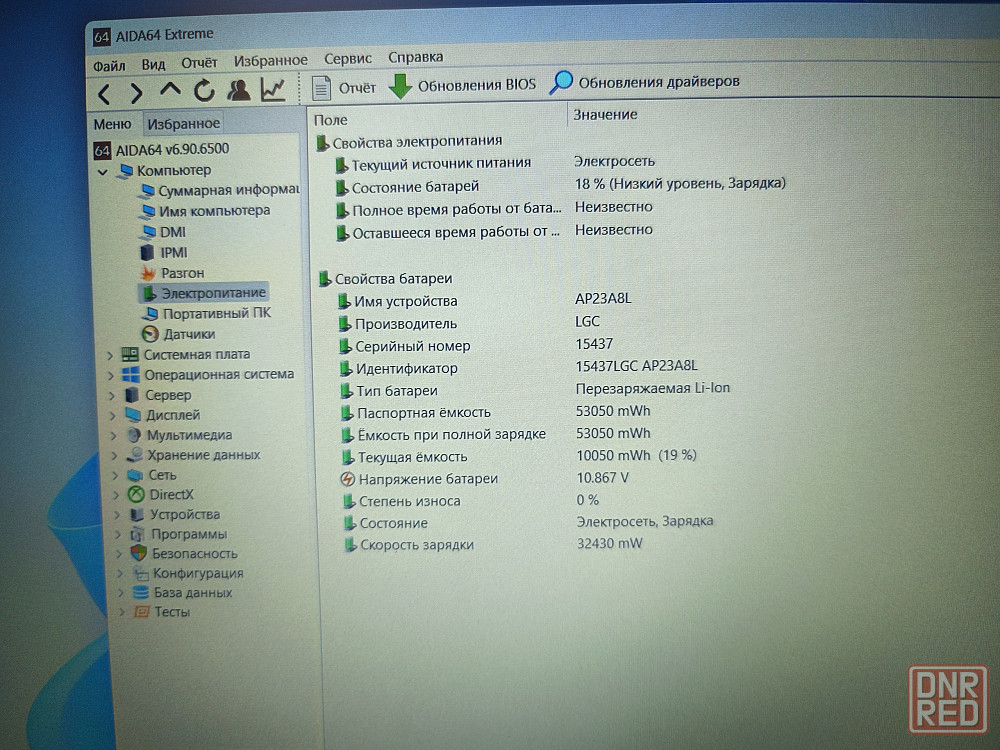The width and height of the screenshot is (1000, 750).
Task: Click the Тесты tree icon
Action: point(142,612)
